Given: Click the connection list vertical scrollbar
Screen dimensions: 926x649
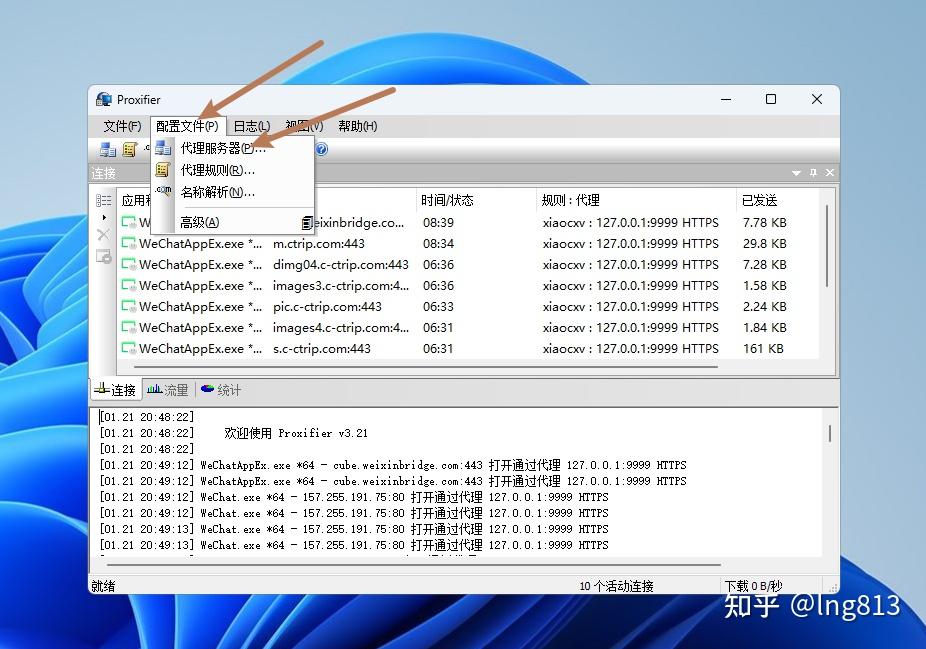Looking at the screenshot, I should (827, 246).
